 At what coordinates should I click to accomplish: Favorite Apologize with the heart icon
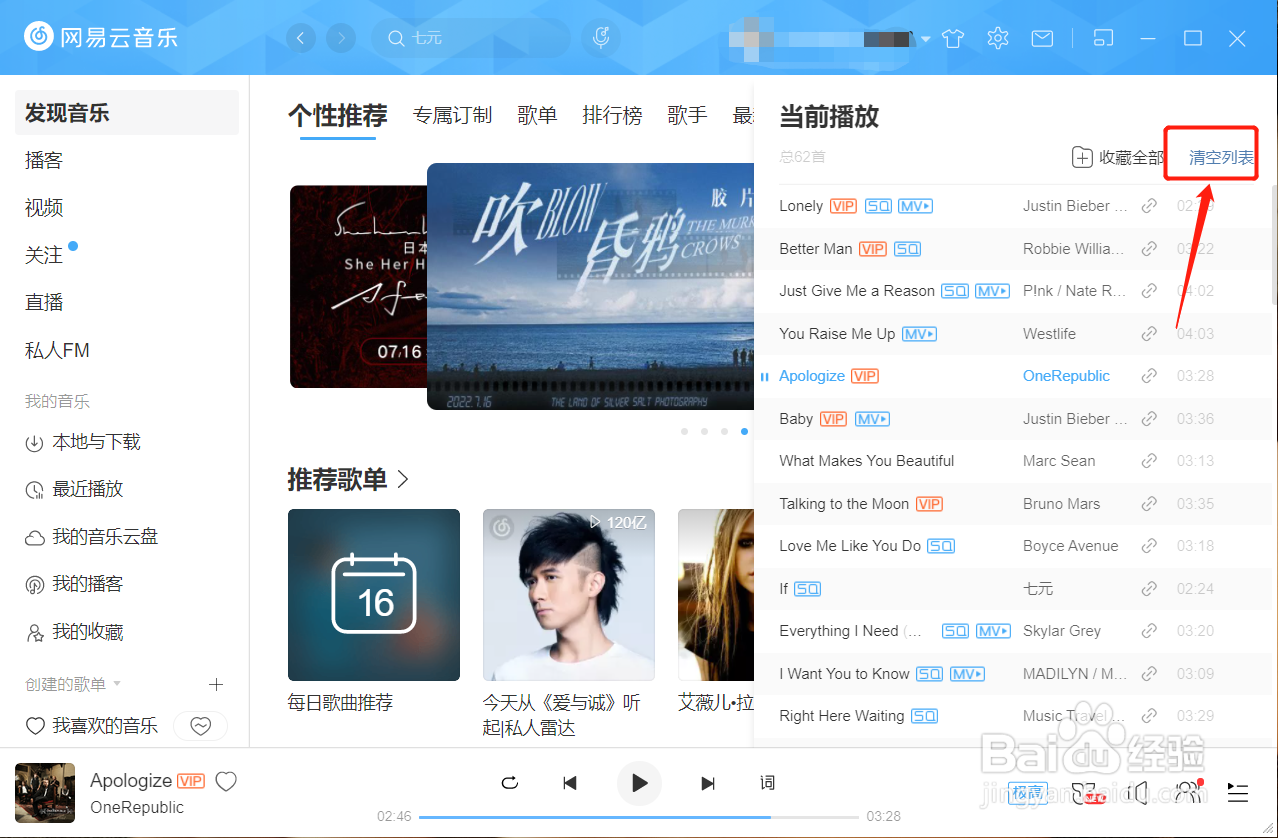click(226, 781)
